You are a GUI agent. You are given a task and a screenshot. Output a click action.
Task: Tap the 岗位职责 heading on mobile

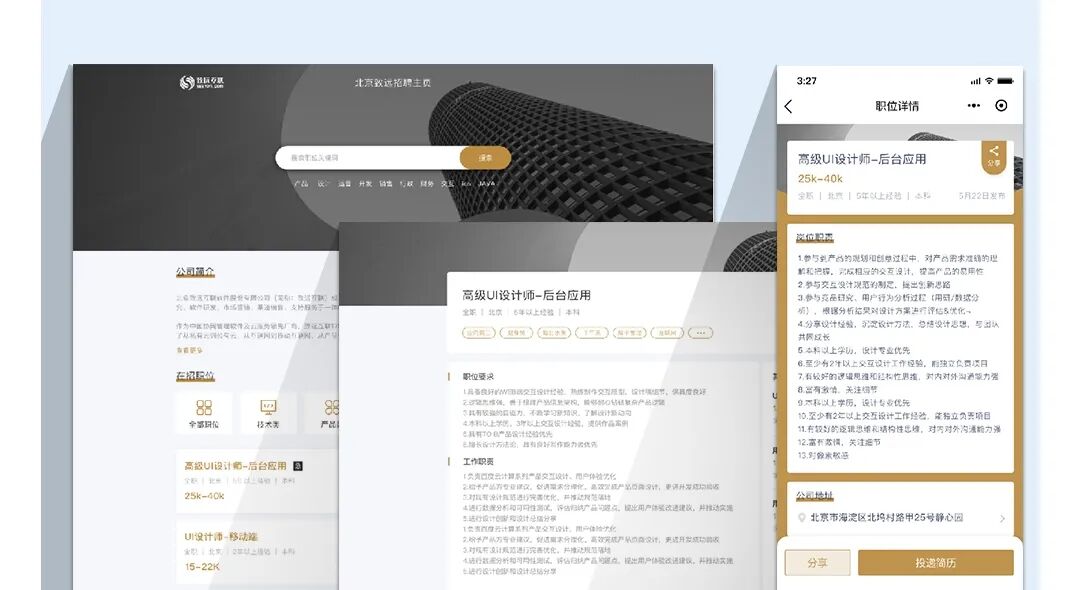815,237
